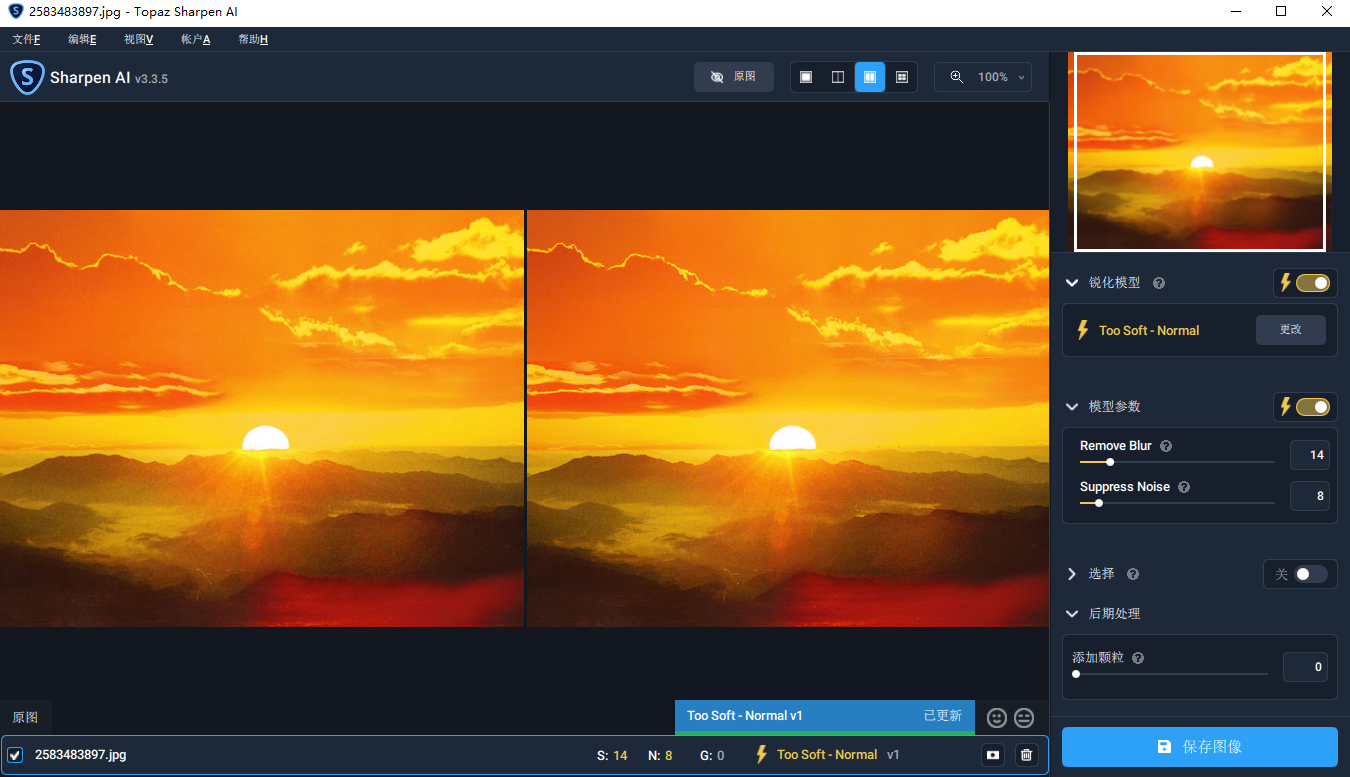Open the 编辑 menu
This screenshot has width=1350, height=777.
coord(82,39)
